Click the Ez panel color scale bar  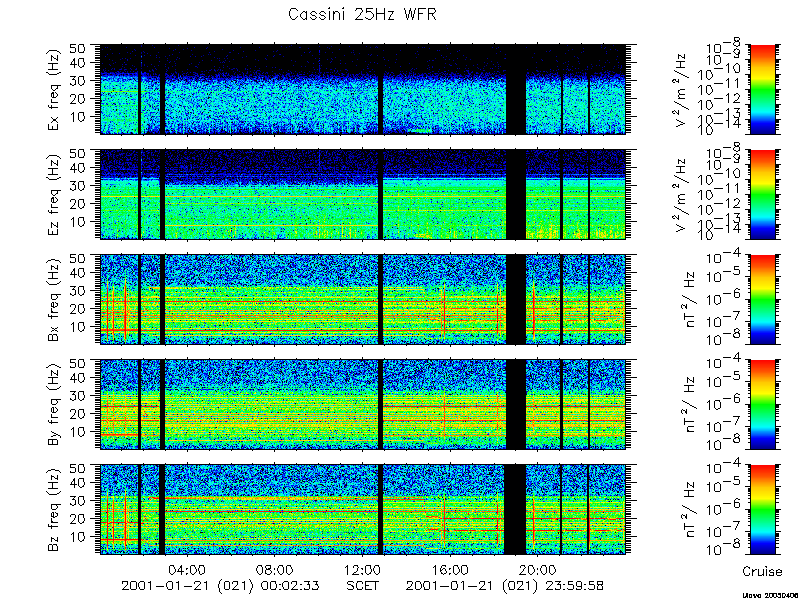pos(762,194)
